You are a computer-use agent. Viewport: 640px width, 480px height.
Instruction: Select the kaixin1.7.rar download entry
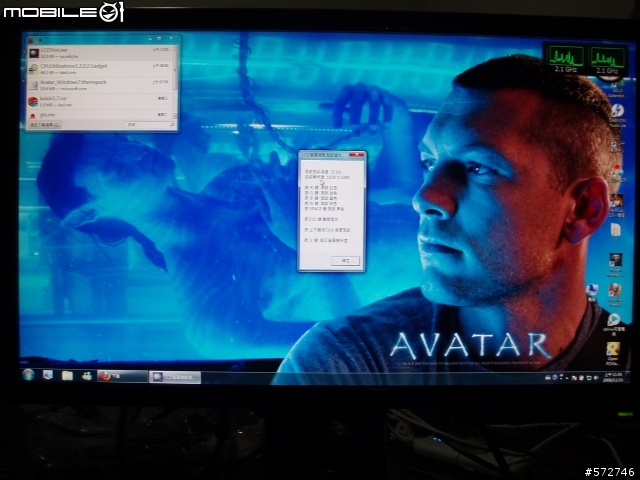[100, 101]
